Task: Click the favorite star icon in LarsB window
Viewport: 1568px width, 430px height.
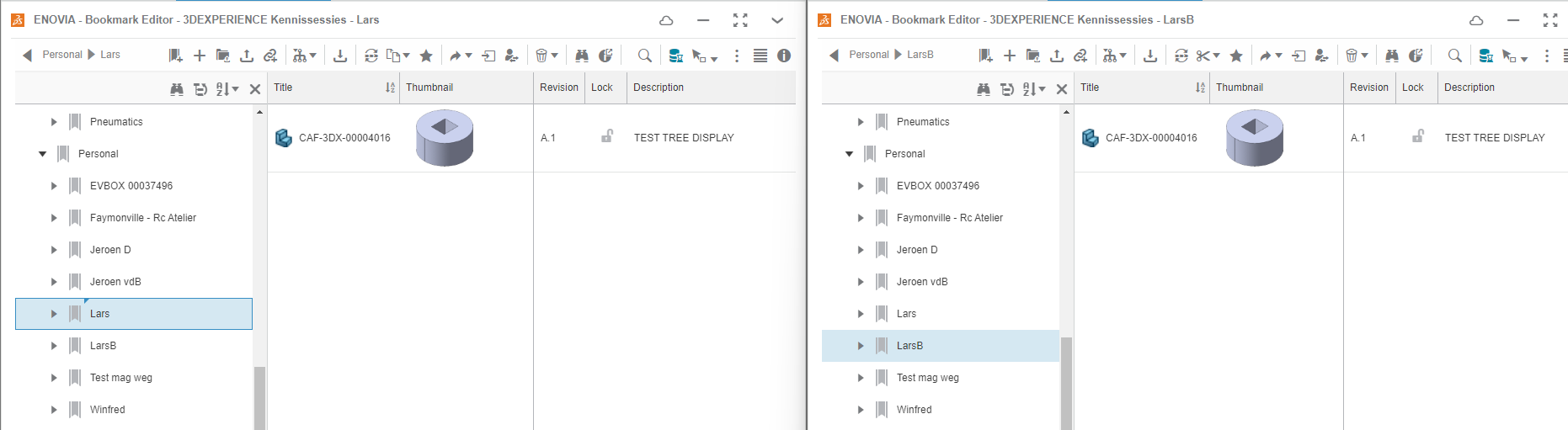Action: 1236,56
